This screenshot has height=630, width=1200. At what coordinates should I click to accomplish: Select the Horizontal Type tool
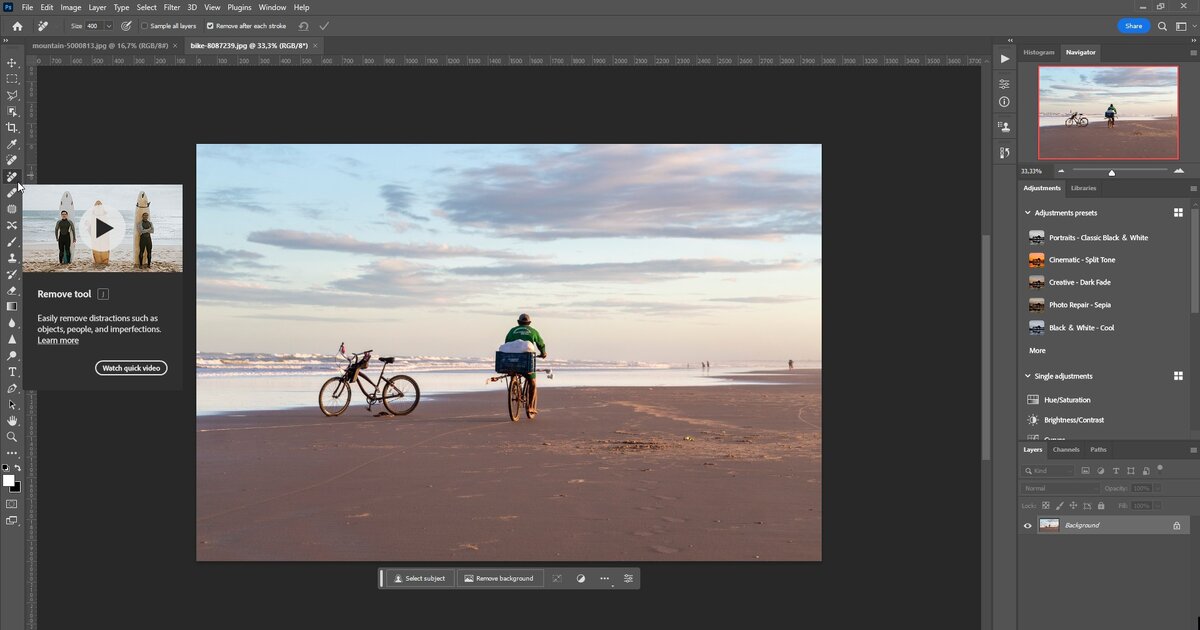pos(12,372)
